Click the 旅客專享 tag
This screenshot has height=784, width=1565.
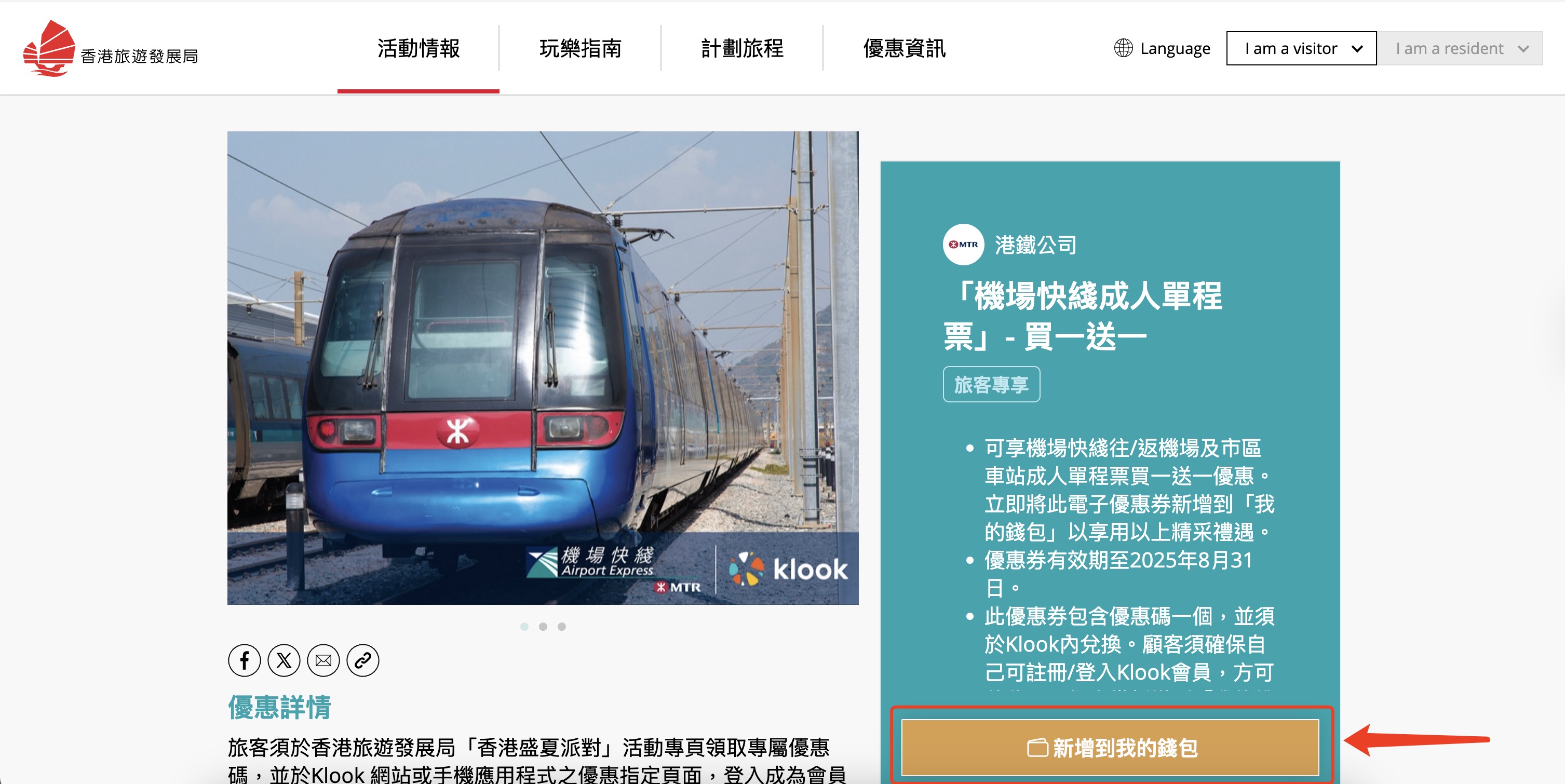click(991, 384)
